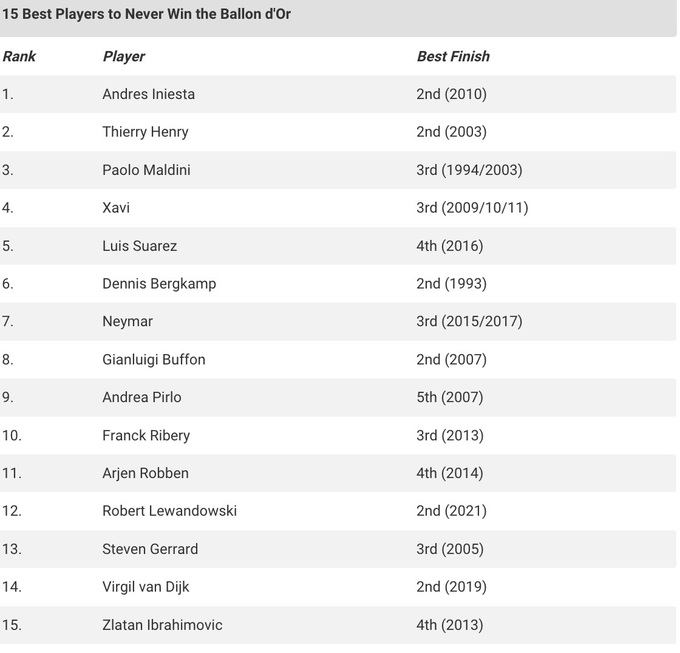The image size is (680, 653).
Task: Click the table title about Ballon d'Or
Action: tap(147, 15)
